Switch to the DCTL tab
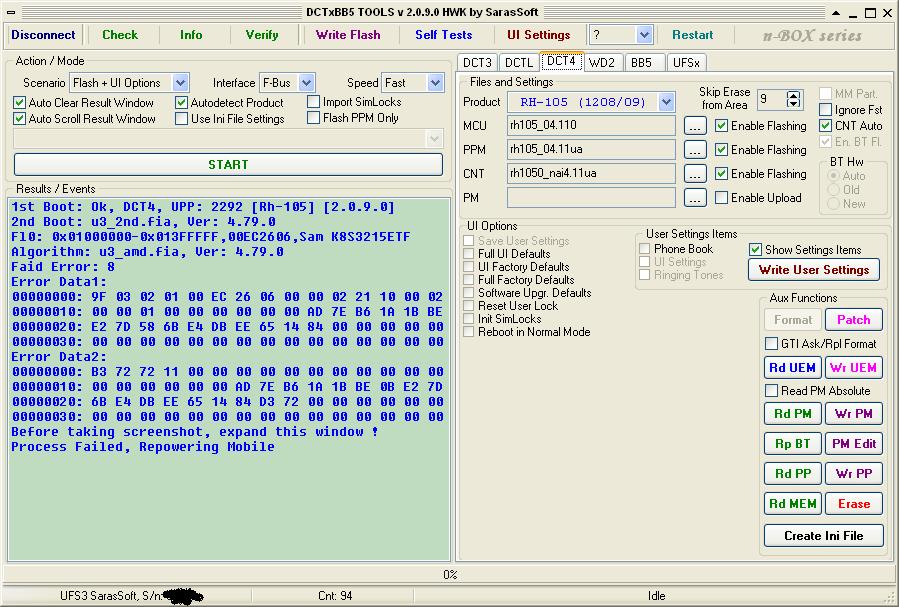The width and height of the screenshot is (899, 607). pyautogui.click(x=519, y=62)
